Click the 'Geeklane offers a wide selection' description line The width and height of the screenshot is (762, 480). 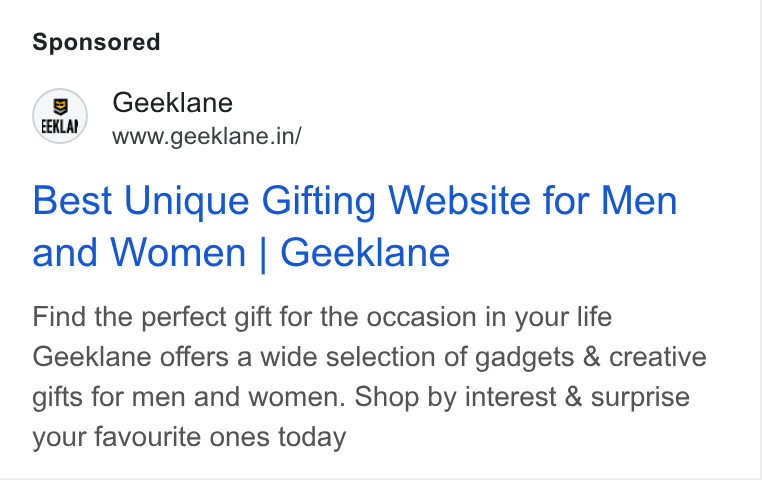[x=369, y=358]
